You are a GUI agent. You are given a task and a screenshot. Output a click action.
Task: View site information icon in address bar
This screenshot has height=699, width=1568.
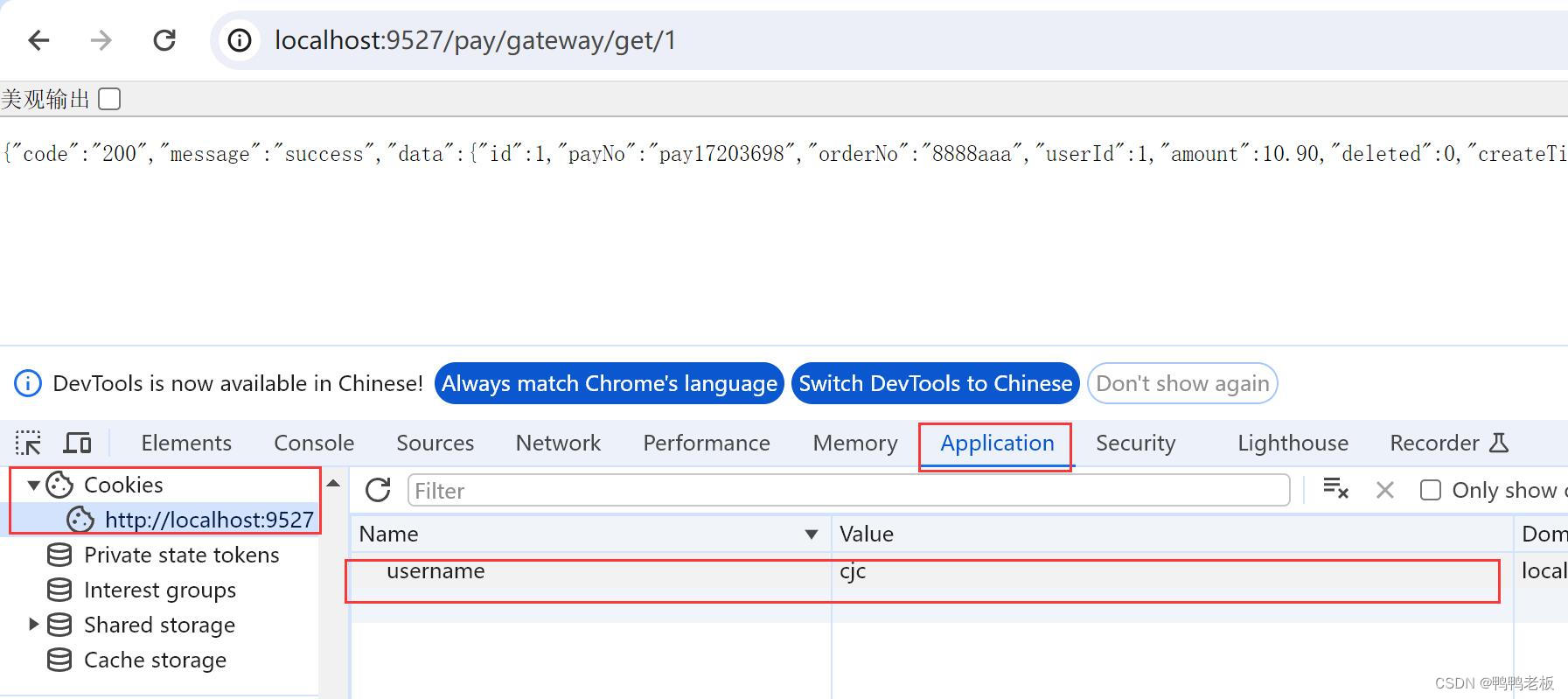(x=240, y=40)
